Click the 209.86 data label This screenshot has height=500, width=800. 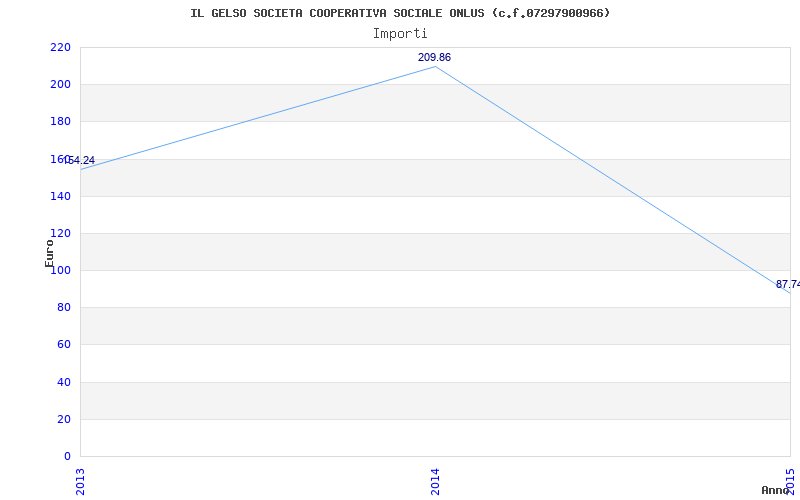[x=434, y=57]
